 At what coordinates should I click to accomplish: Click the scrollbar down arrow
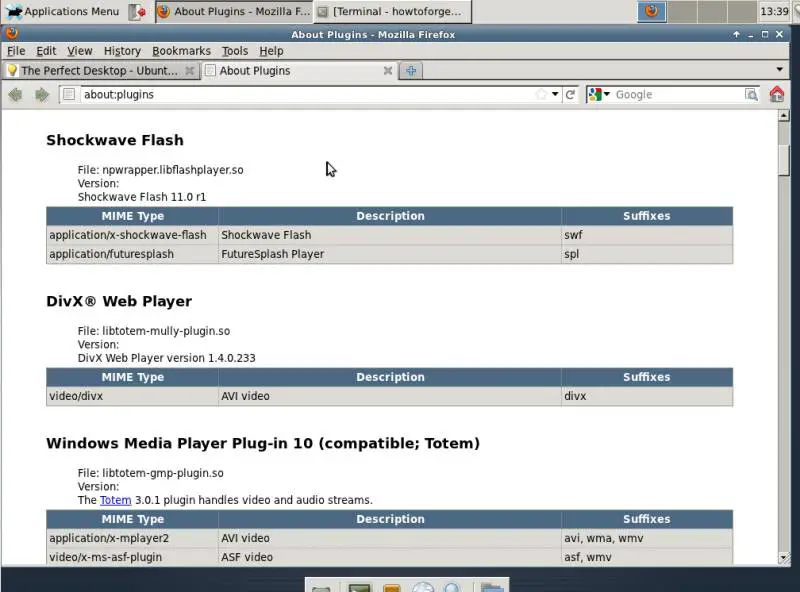coord(784,558)
